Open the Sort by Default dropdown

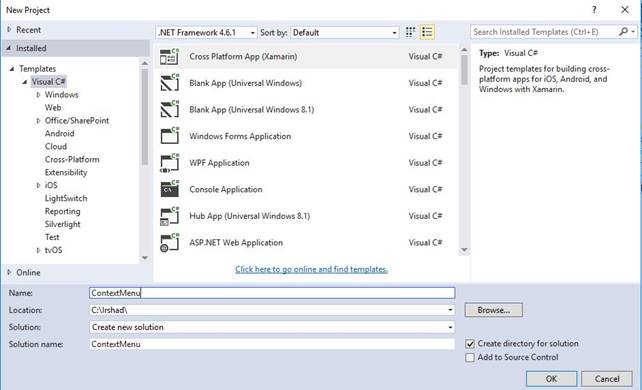pyautogui.click(x=344, y=32)
